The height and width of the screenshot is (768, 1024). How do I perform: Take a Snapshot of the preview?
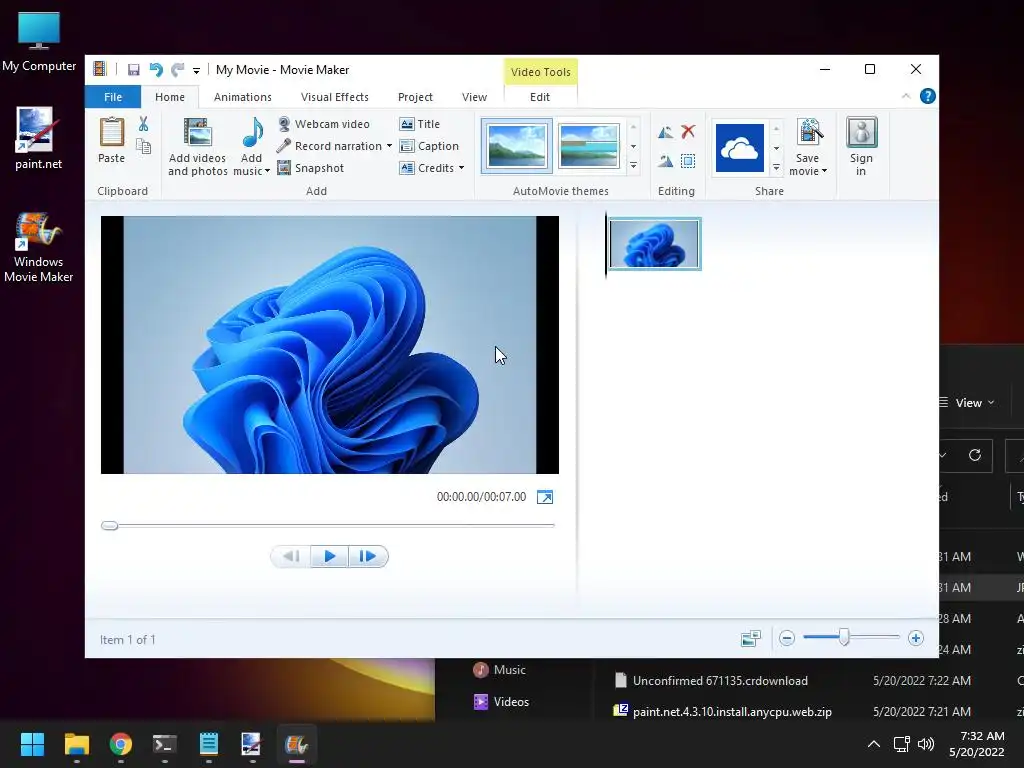311,168
